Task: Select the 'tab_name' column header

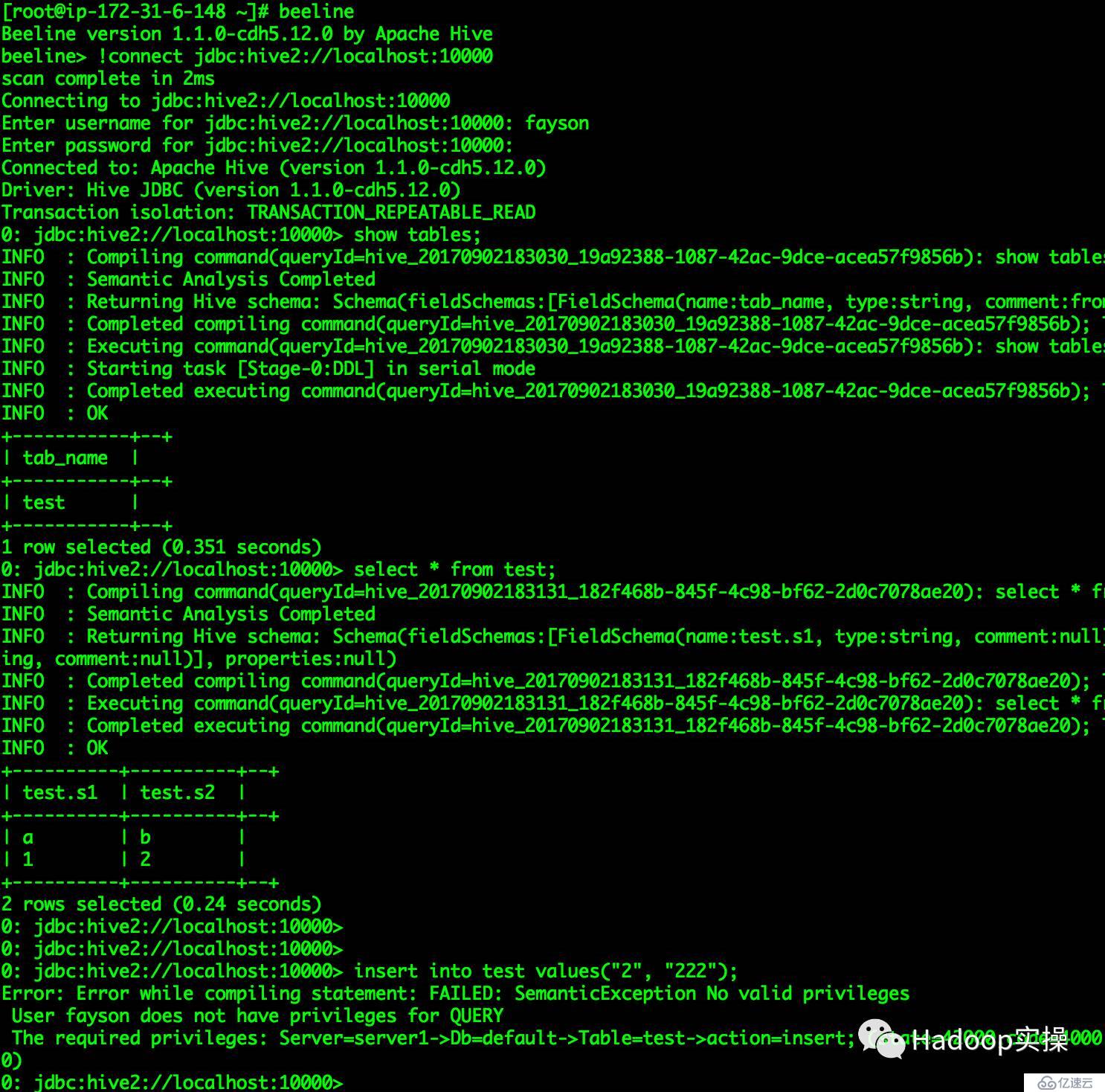Action: (x=65, y=457)
